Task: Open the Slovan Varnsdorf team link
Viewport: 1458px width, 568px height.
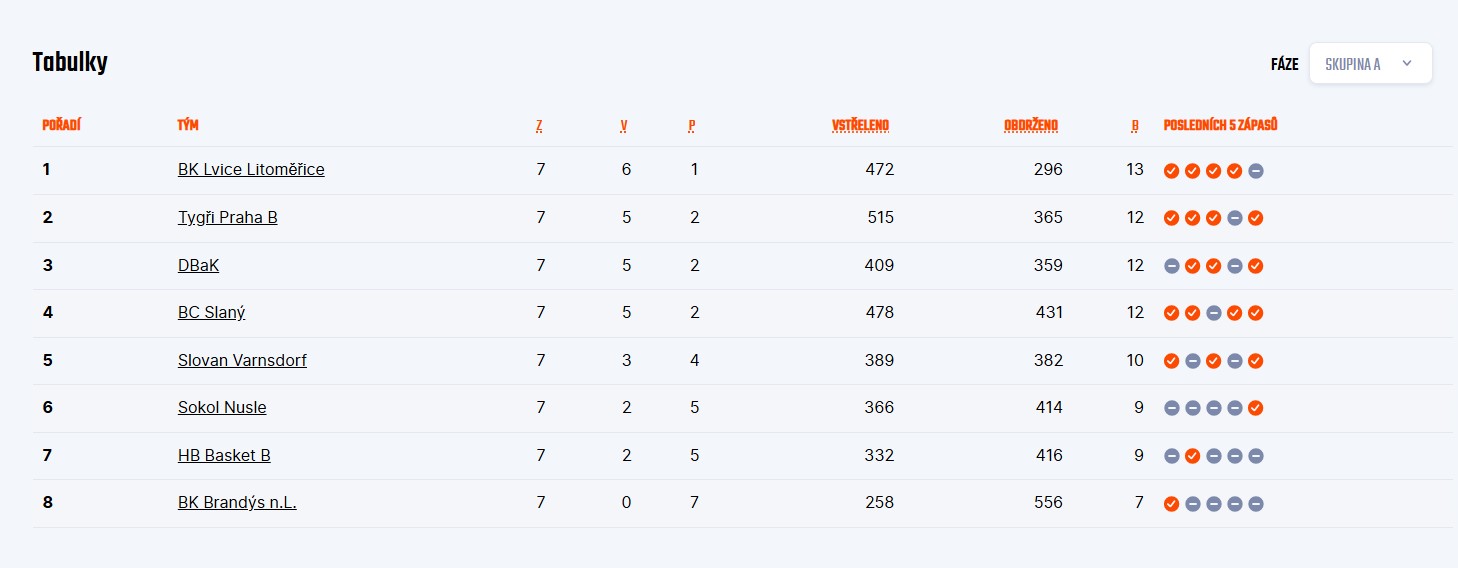Action: (x=242, y=360)
